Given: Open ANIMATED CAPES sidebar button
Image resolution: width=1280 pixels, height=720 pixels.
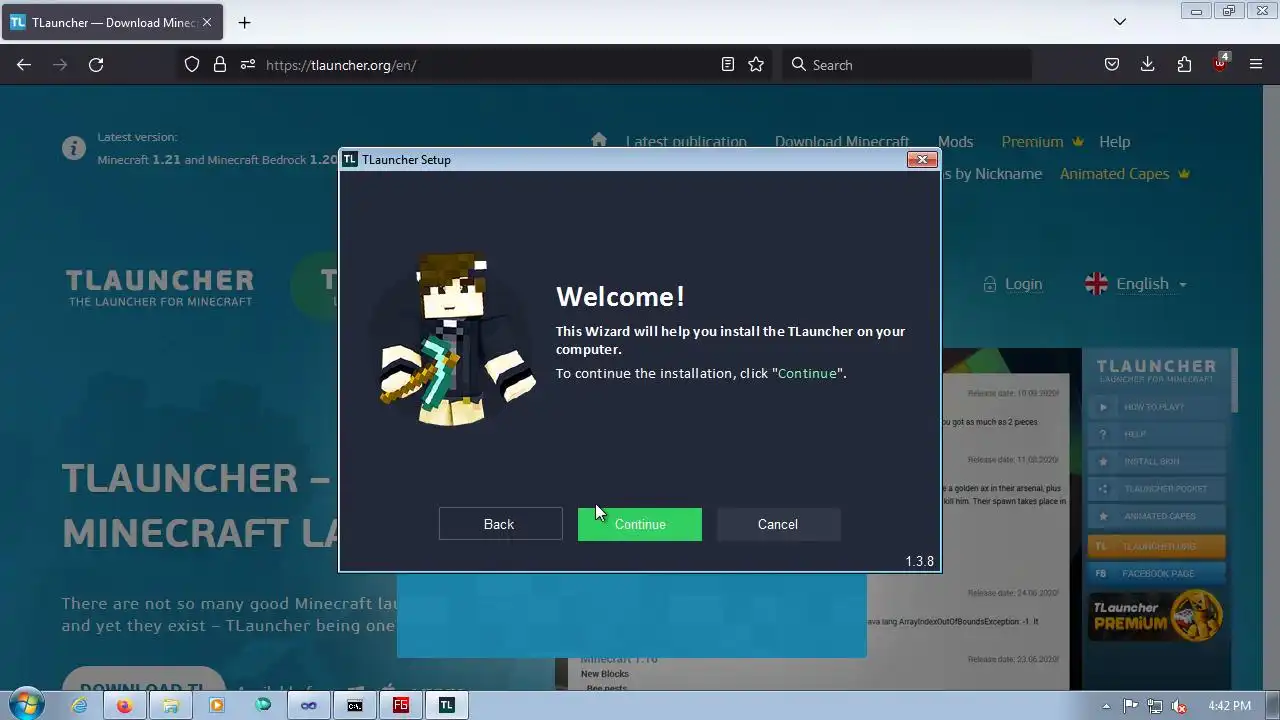Looking at the screenshot, I should pyautogui.click(x=1156, y=516).
